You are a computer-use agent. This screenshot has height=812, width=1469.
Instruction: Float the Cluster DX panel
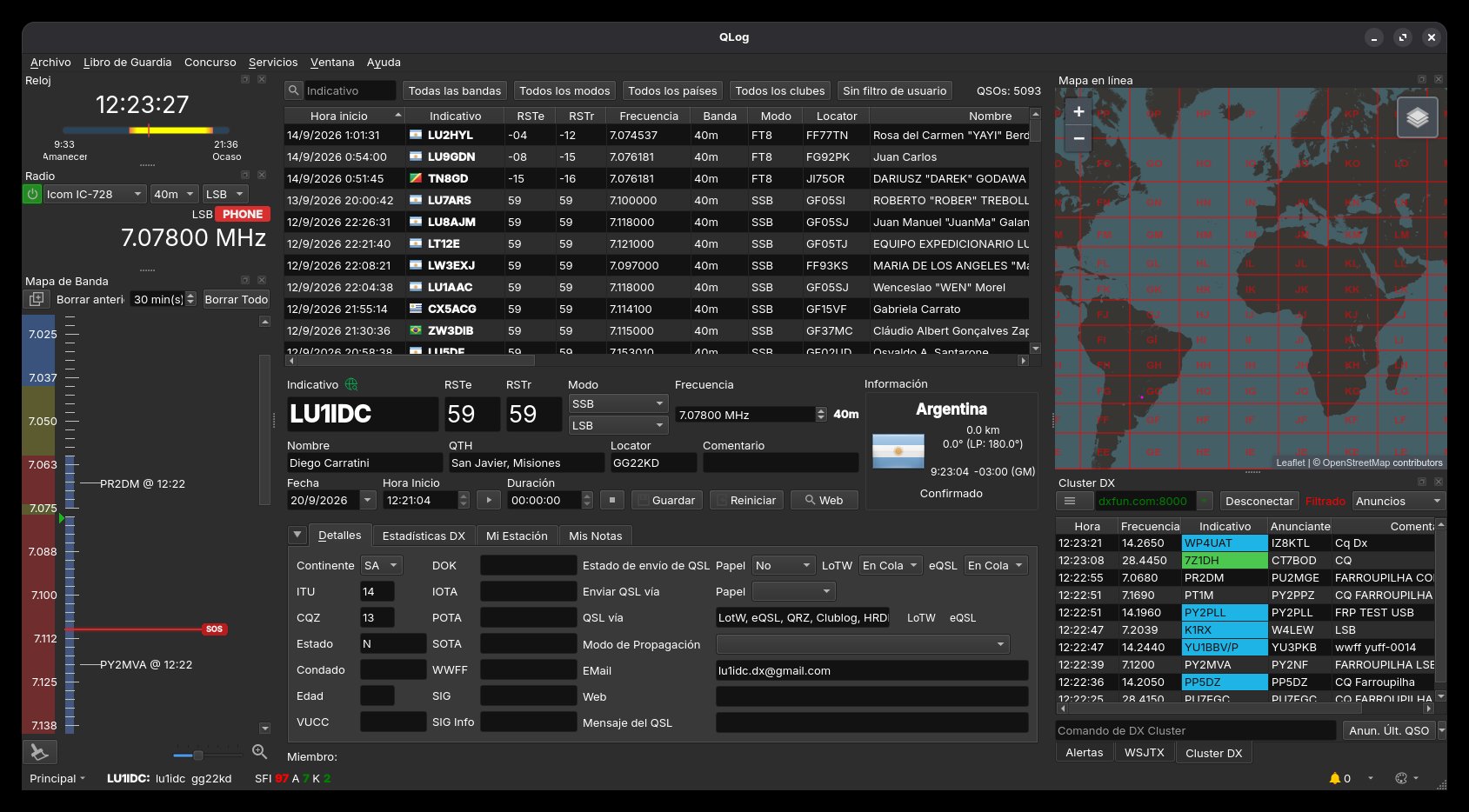1422,482
